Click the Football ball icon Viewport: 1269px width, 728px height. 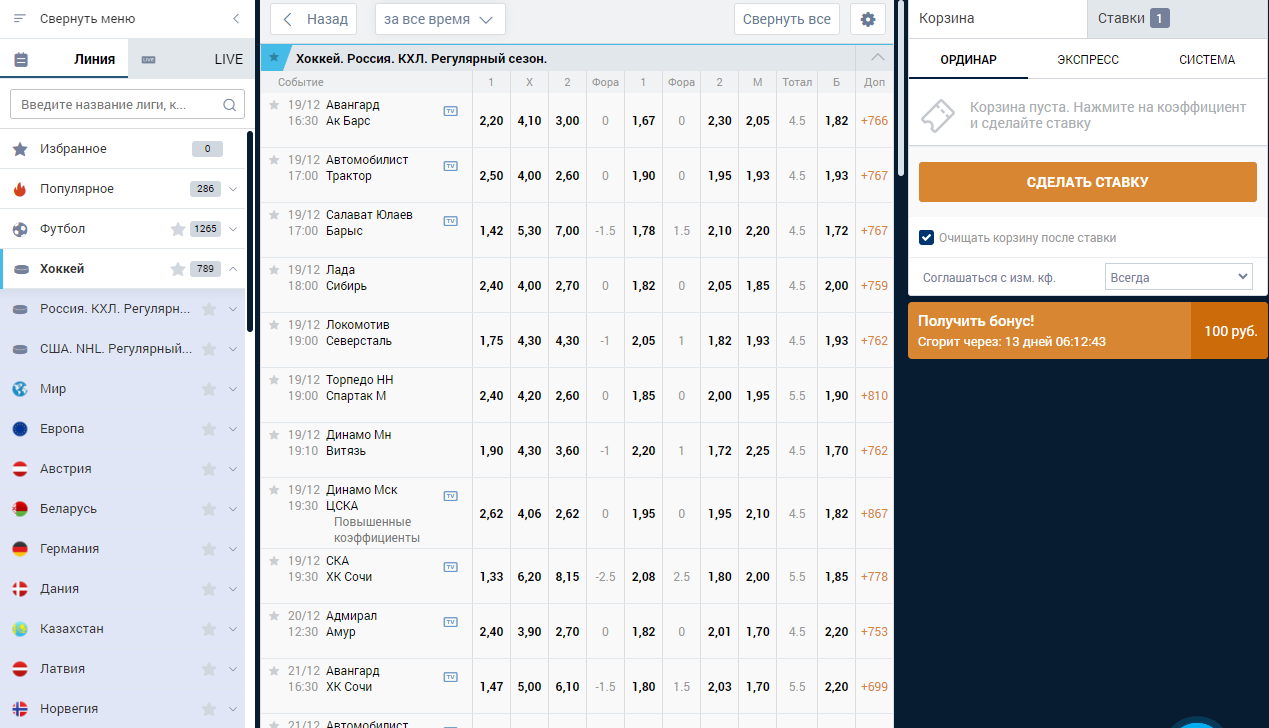[20, 229]
